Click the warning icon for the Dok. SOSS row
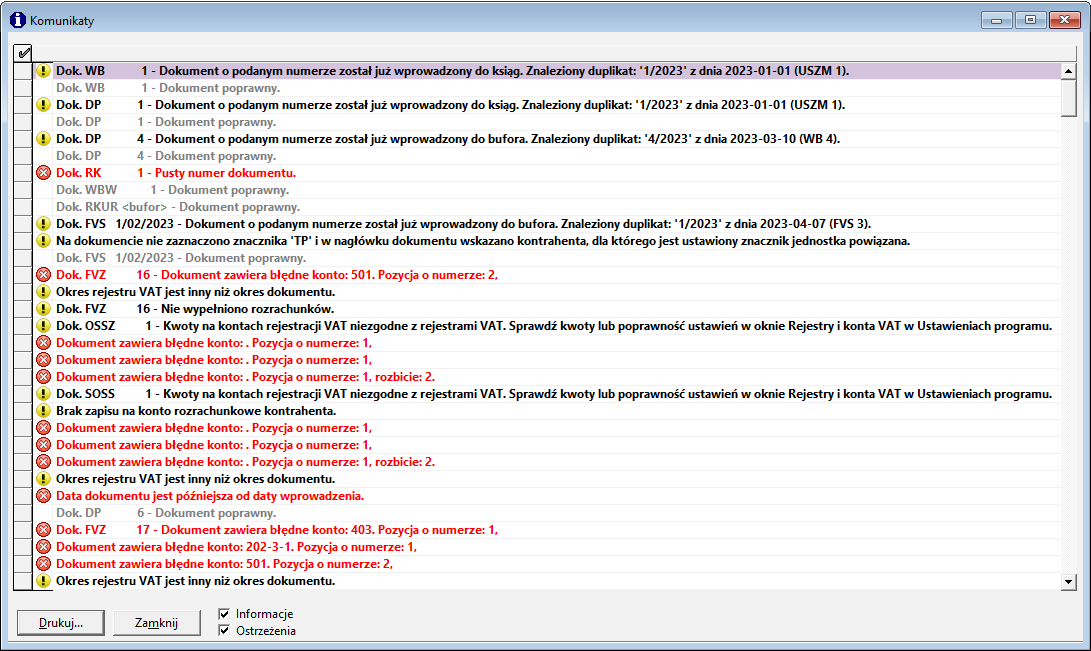 click(43, 394)
